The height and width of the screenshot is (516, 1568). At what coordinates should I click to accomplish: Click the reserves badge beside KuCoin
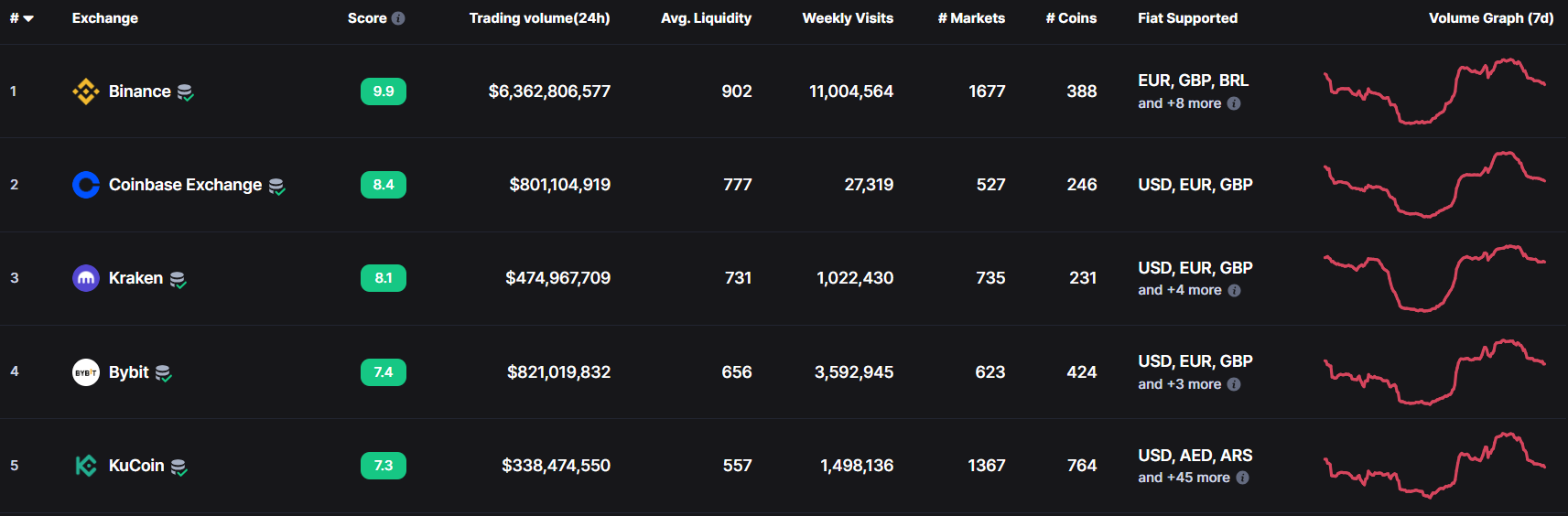coord(179,468)
